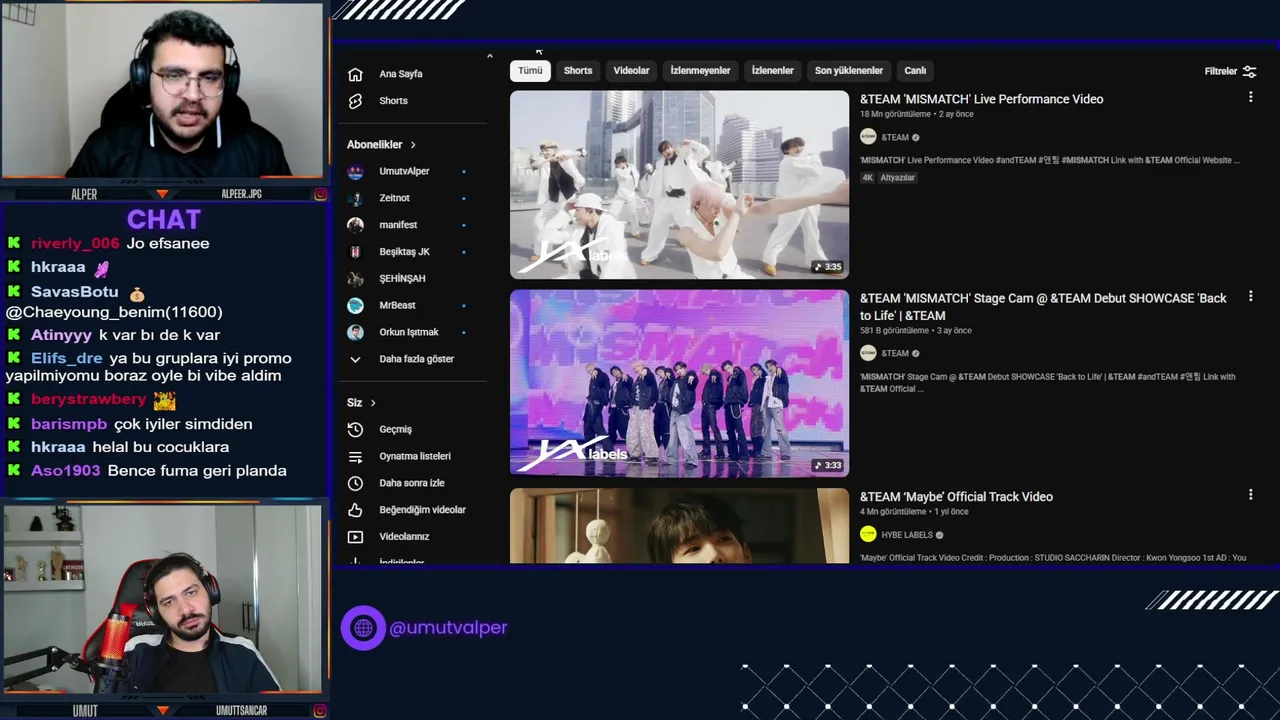This screenshot has height=720, width=1280.
Task: Click chat username riverly_006
Action: [x=75, y=244]
